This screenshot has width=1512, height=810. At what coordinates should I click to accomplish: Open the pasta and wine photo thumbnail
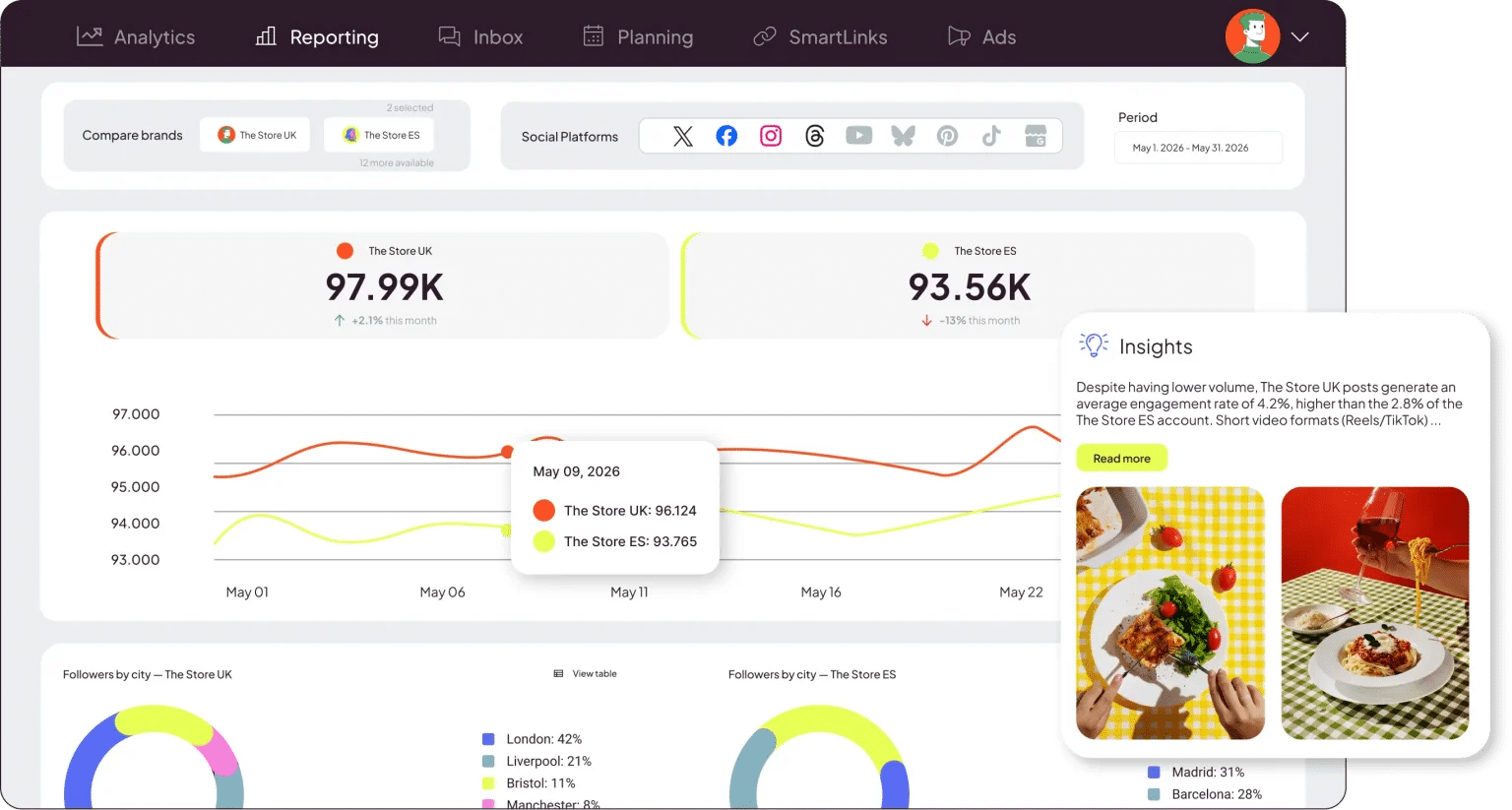pos(1375,613)
